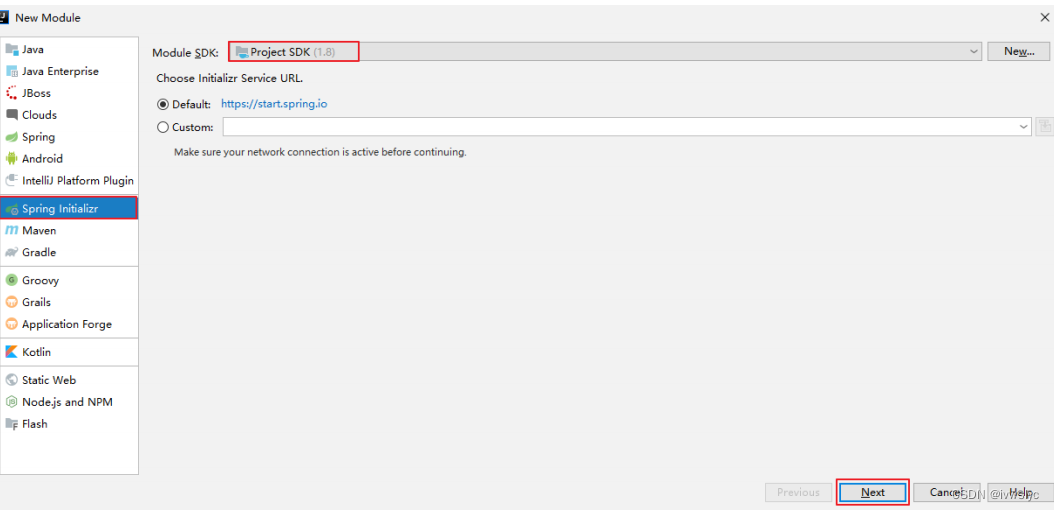Click the Flash folder icon

pyautogui.click(x=11, y=424)
